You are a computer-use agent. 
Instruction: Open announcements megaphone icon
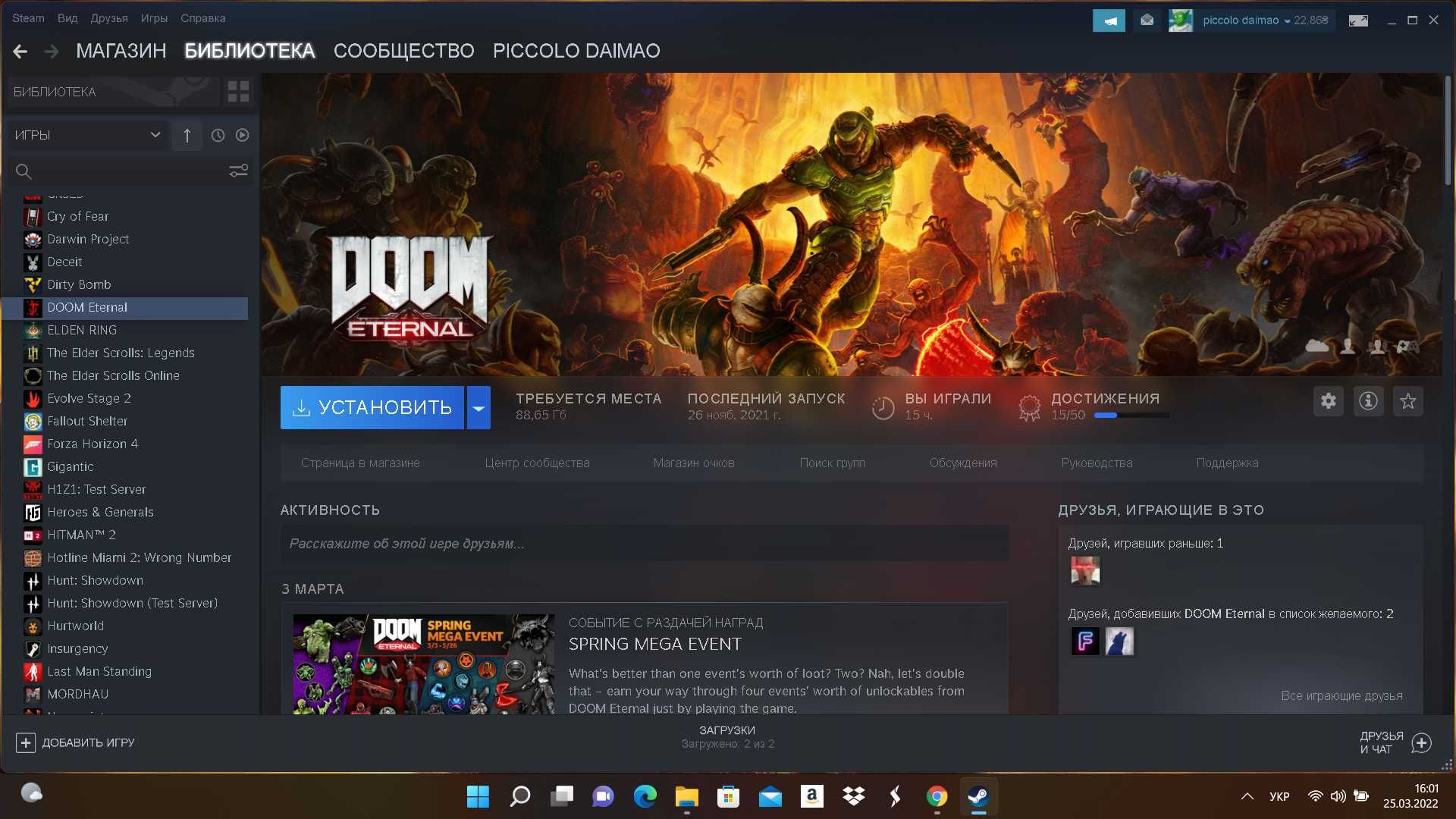tap(1109, 20)
